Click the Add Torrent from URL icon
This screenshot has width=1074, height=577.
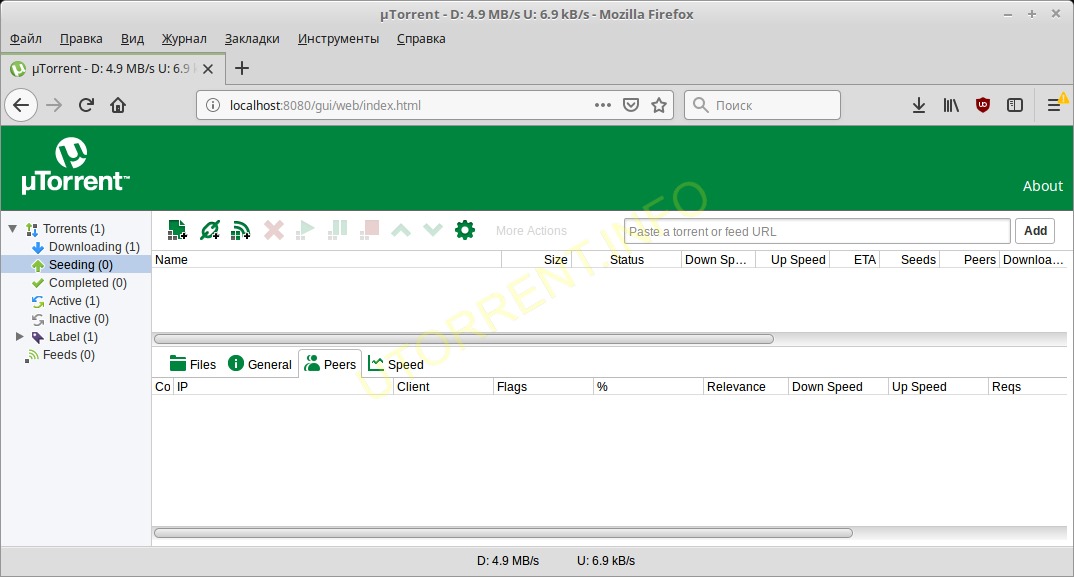[210, 230]
